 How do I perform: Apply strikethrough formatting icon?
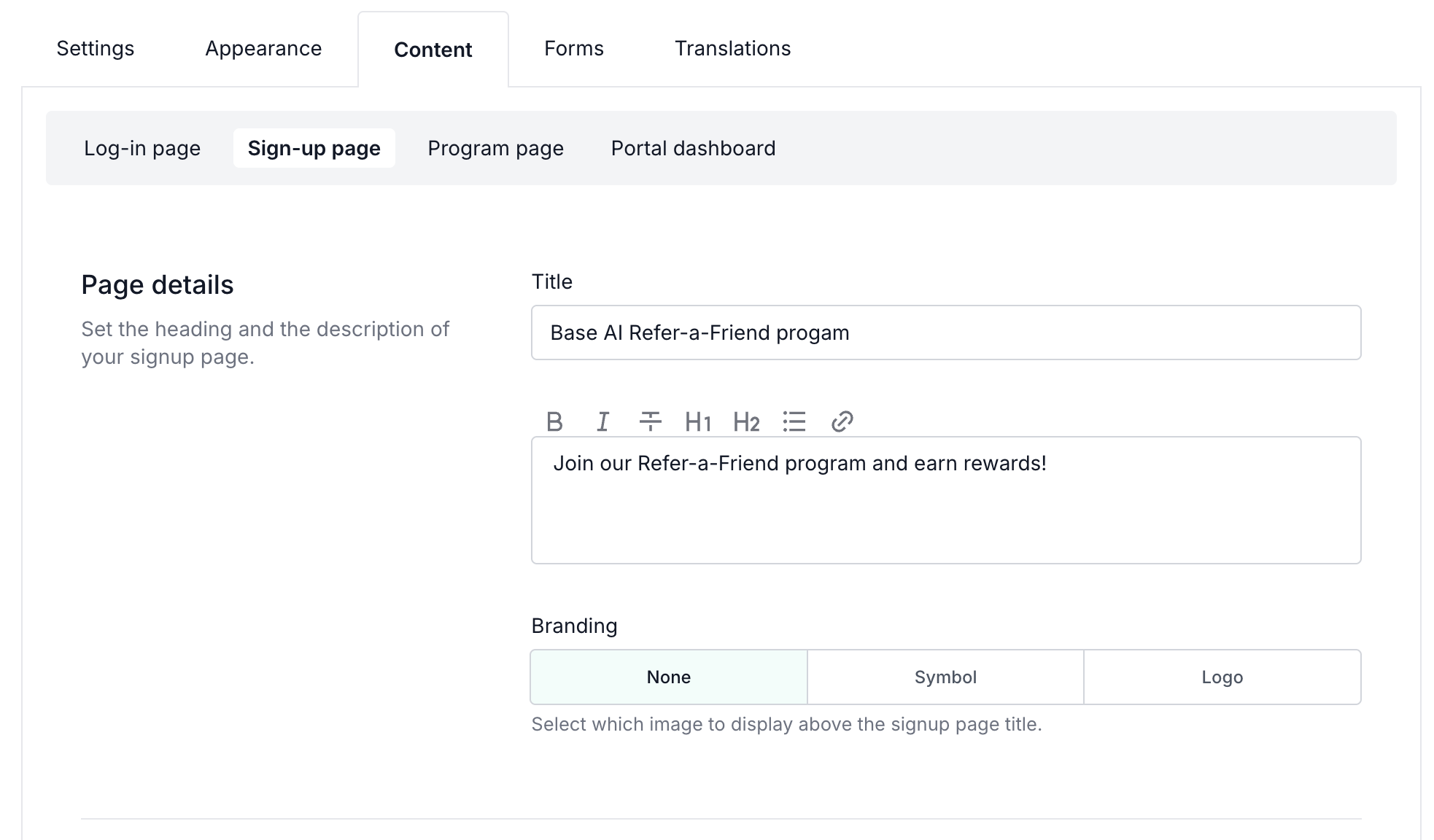point(650,421)
